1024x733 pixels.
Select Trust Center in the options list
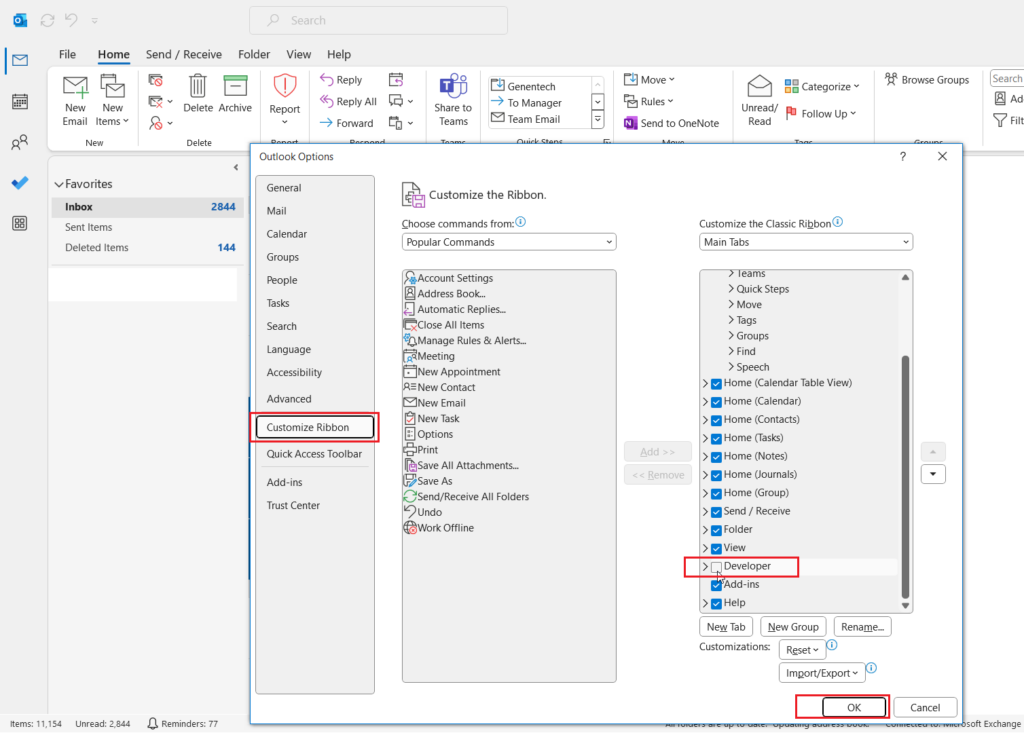[295, 505]
